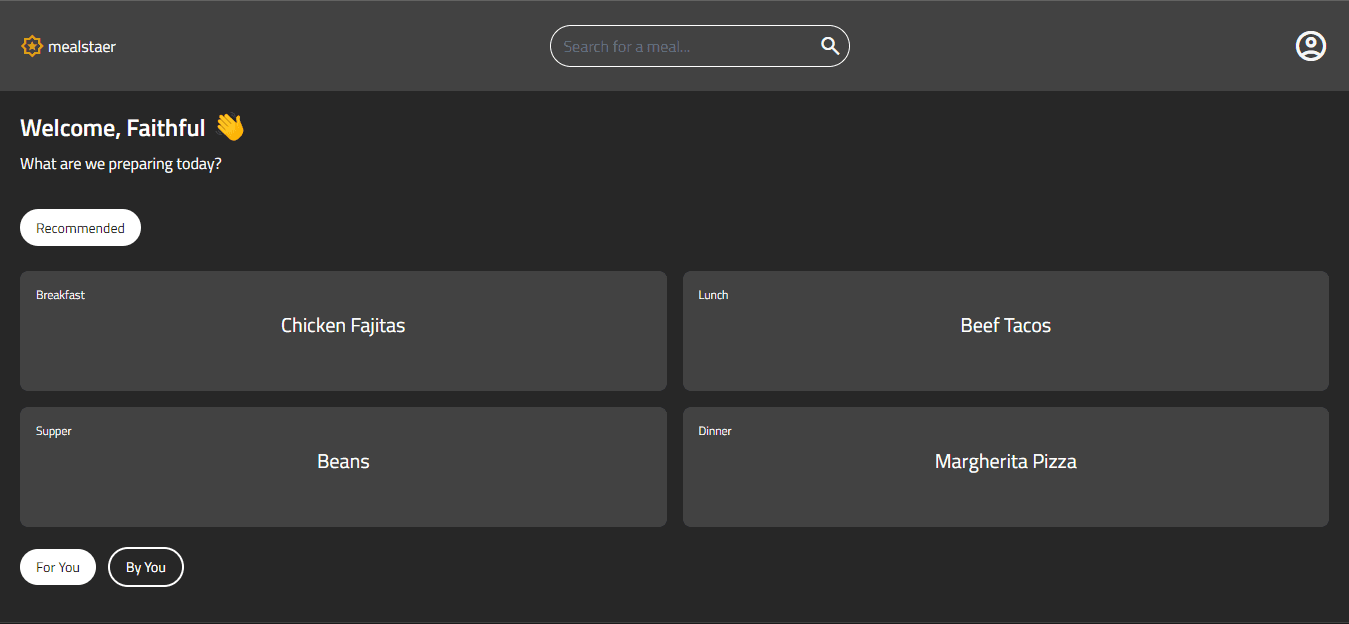Viewport: 1349px width, 624px height.
Task: Click the mealstaer brand name text
Action: 82,47
